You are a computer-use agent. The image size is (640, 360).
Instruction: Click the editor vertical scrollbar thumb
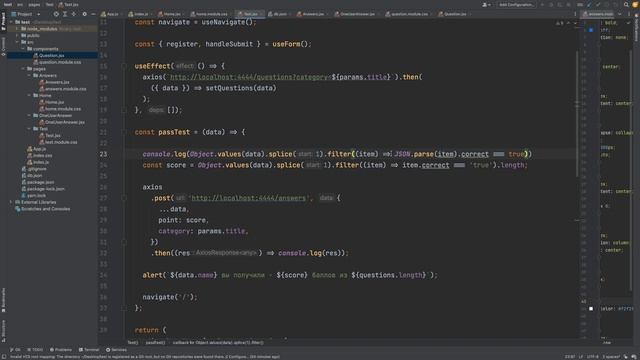(x=577, y=114)
